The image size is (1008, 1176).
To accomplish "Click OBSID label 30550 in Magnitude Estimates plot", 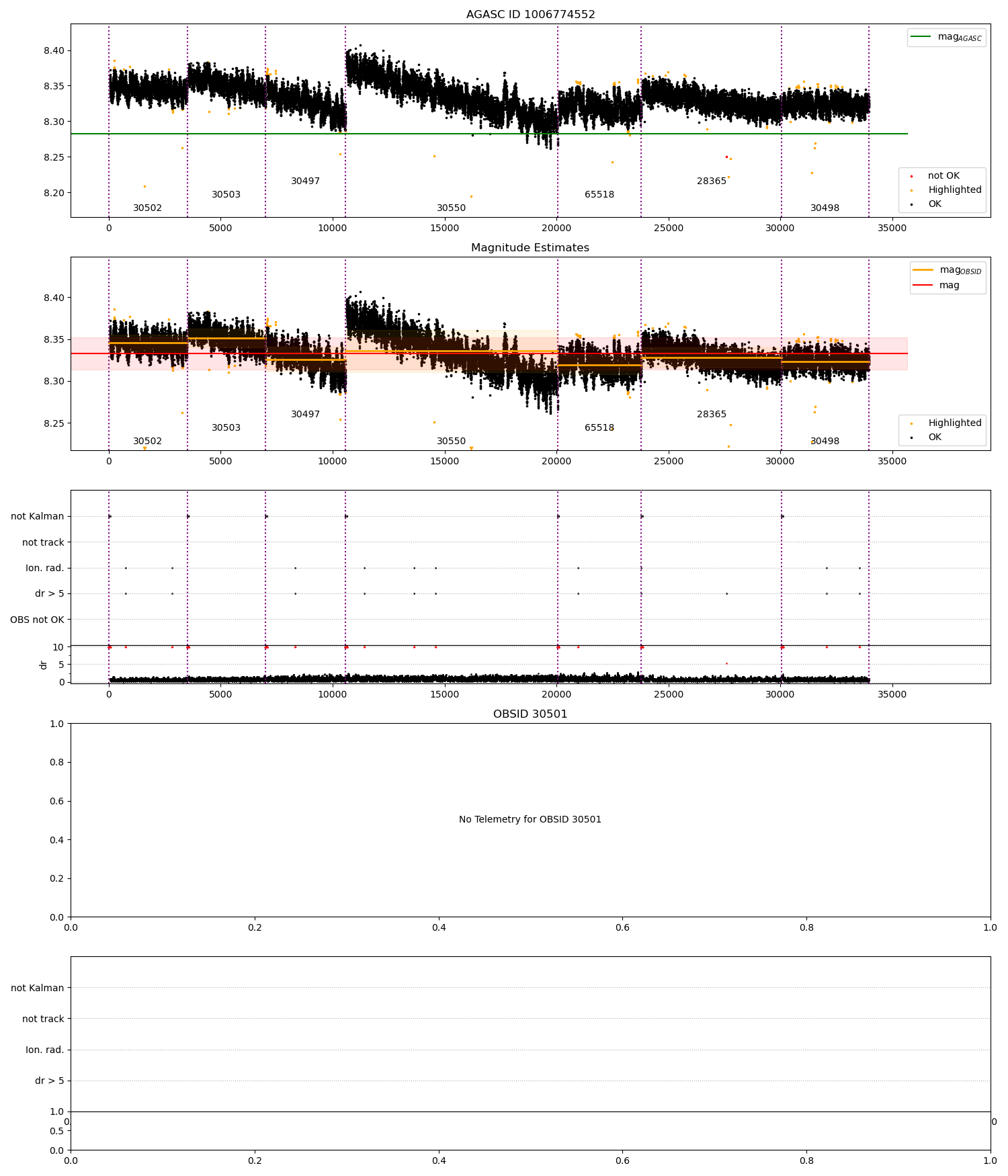I will click(451, 442).
